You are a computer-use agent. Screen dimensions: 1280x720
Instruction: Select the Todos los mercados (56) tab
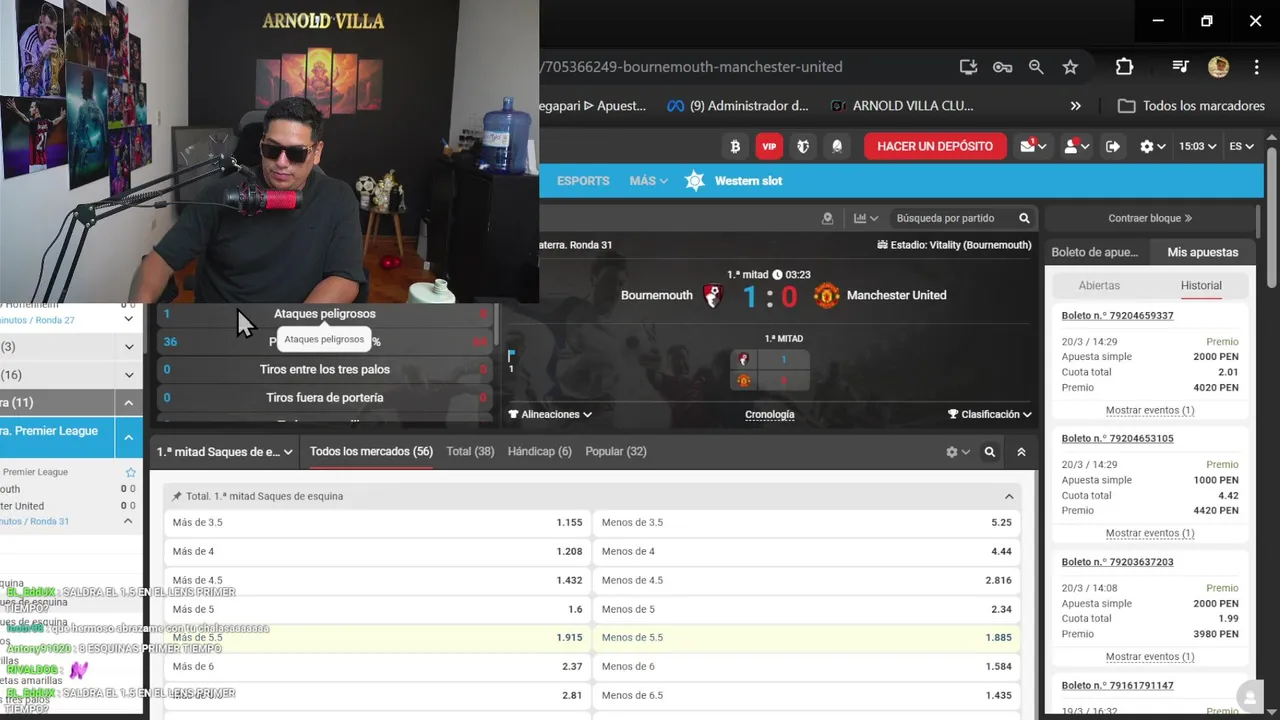pos(371,452)
